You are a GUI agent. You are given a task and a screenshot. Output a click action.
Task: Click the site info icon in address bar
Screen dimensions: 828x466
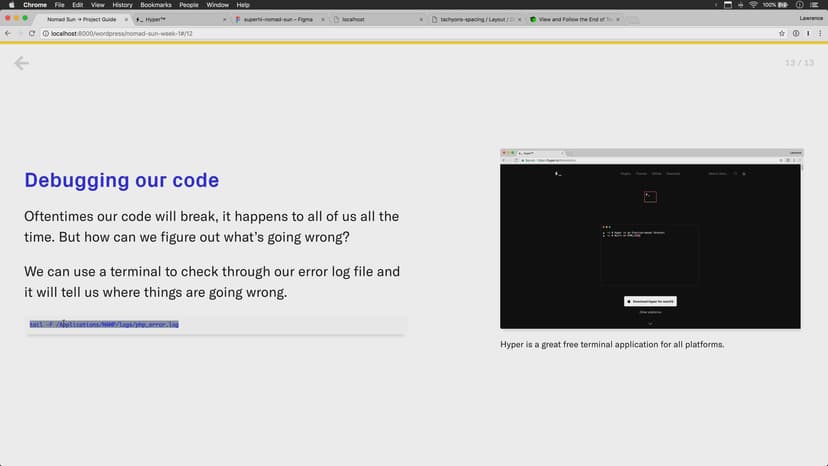[45, 33]
